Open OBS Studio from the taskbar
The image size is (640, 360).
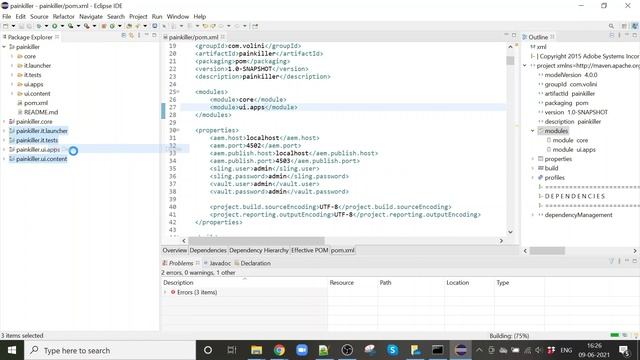click(347, 350)
